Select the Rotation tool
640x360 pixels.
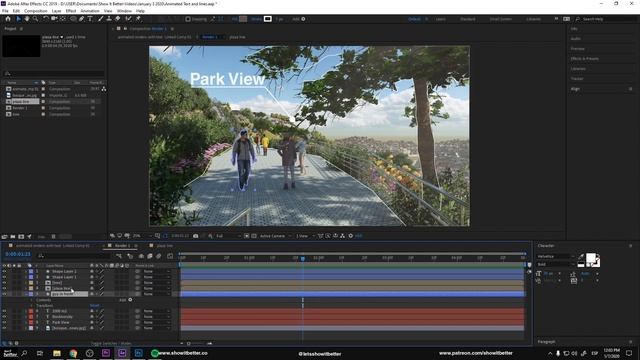(x=46, y=19)
